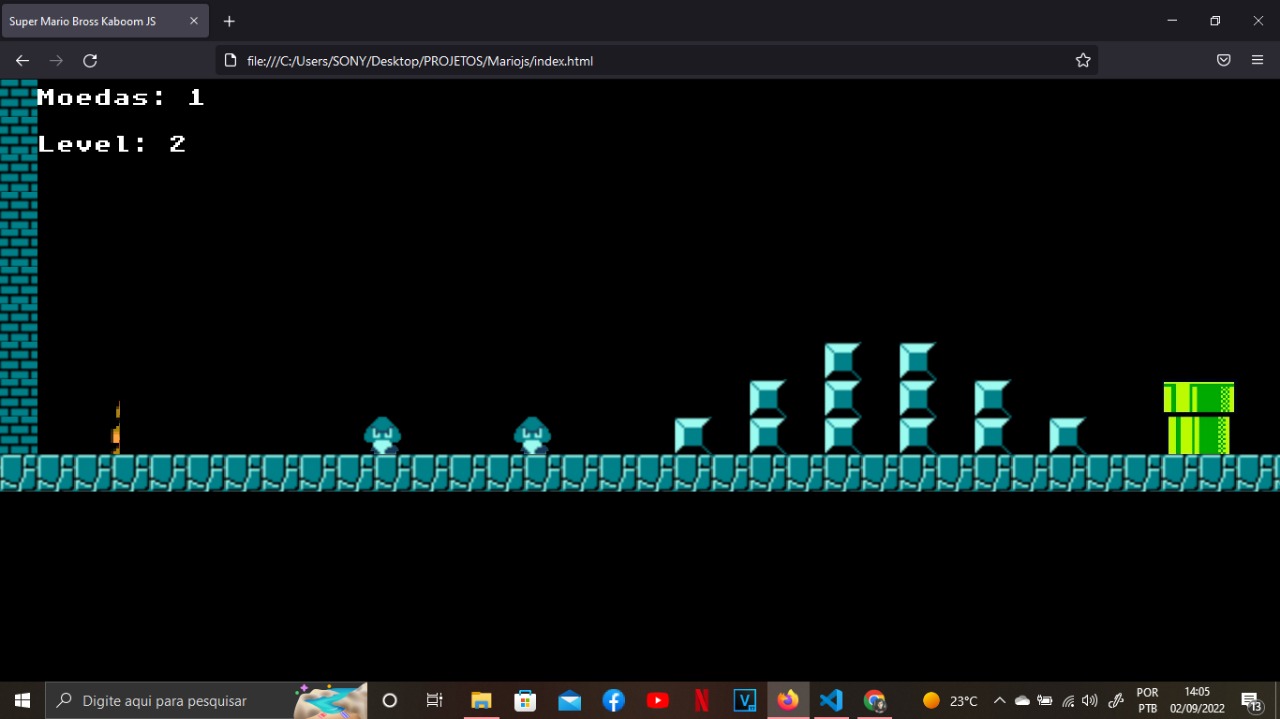Open the clock showing 14:05
Screen dimensions: 1280x719
tap(1197, 701)
